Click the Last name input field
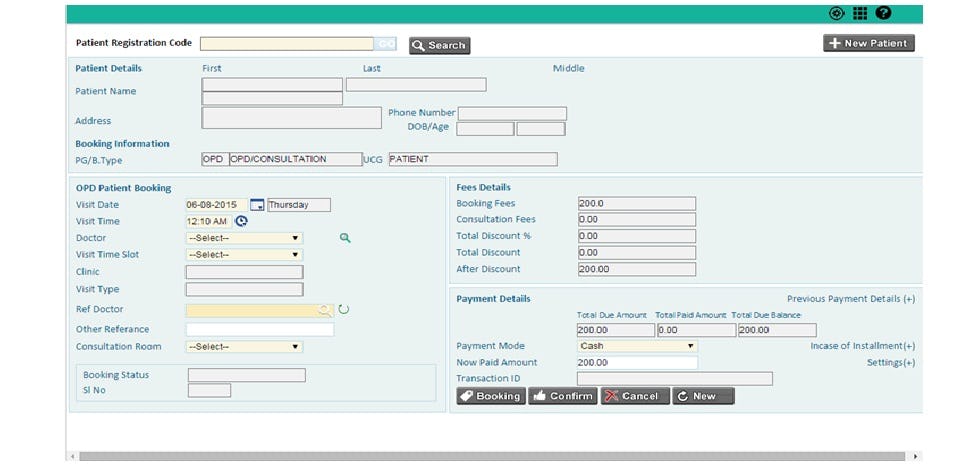The image size is (970, 464). (x=416, y=85)
